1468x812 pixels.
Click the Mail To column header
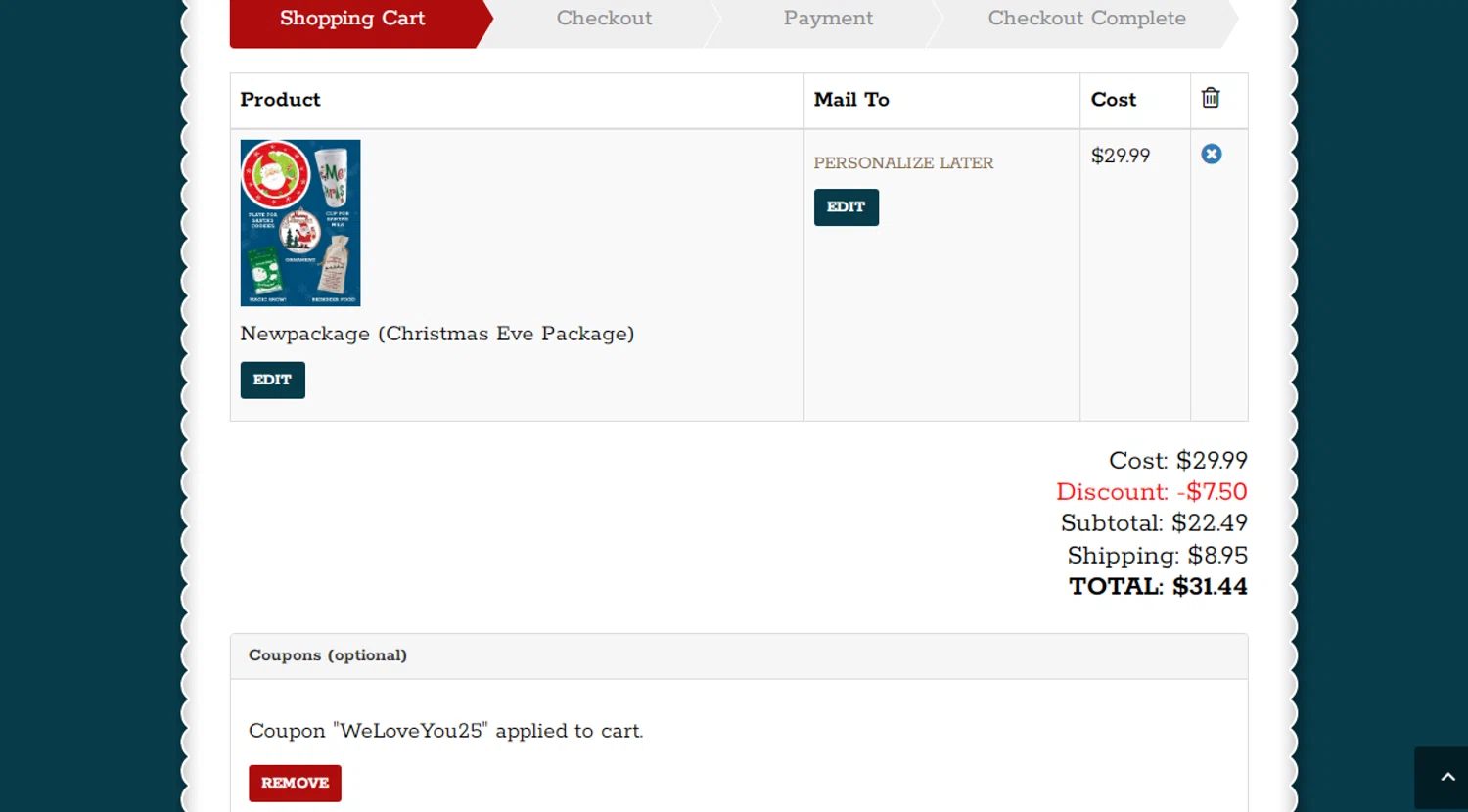[x=851, y=100]
